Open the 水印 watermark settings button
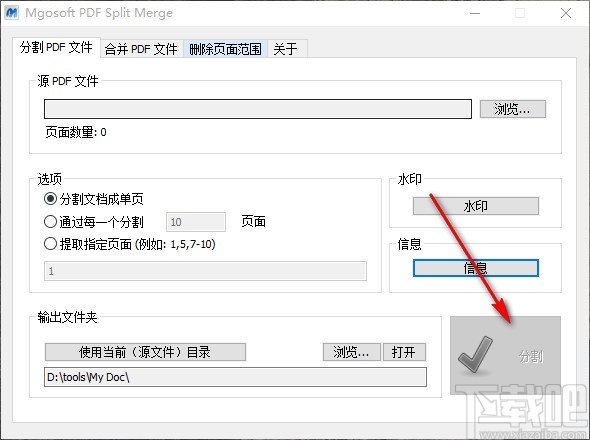Viewport: 590px width, 440px height. point(476,206)
